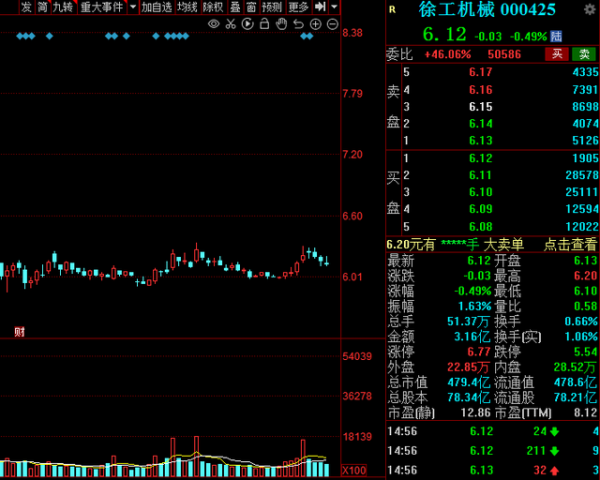This screenshot has height=480, width=600.
Task: Click the circular up-arrow icon
Action: 298,24
